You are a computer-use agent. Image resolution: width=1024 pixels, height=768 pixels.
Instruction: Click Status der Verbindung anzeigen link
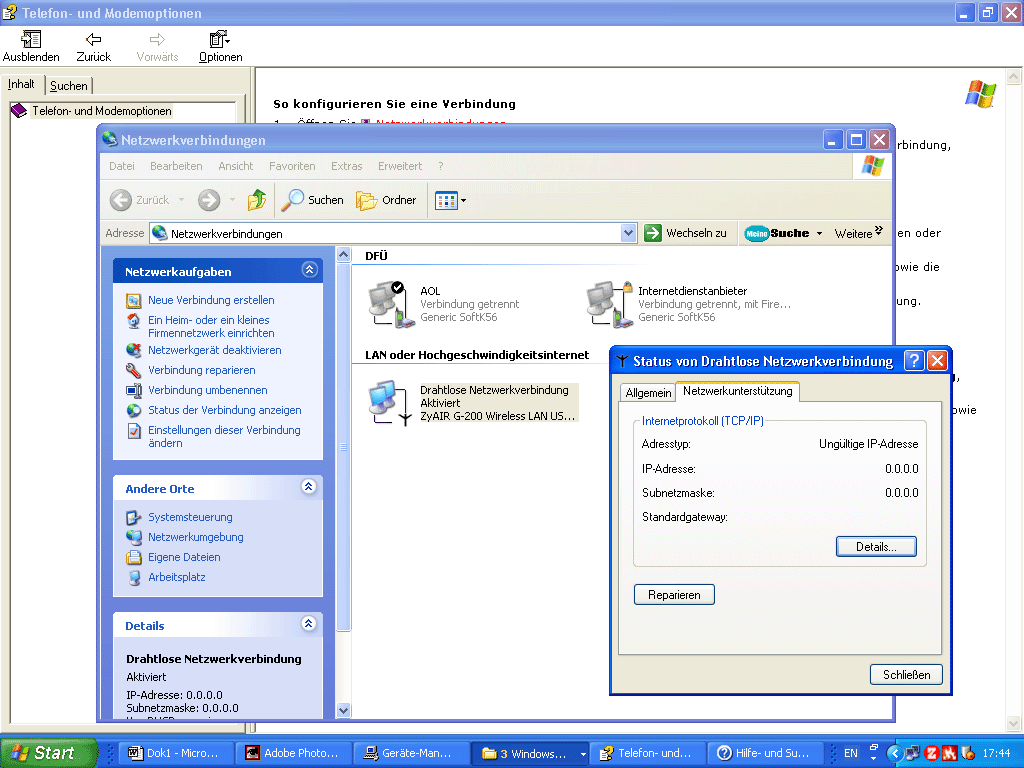[x=225, y=410]
